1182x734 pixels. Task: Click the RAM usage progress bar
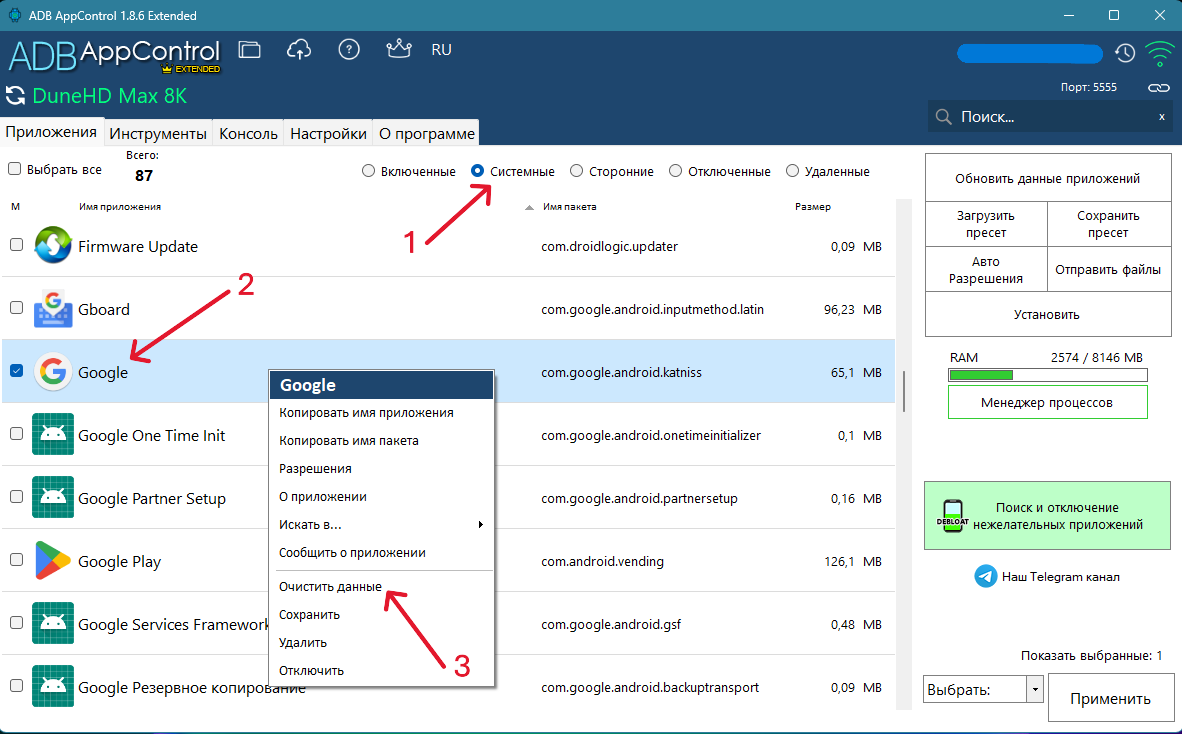tap(1047, 375)
